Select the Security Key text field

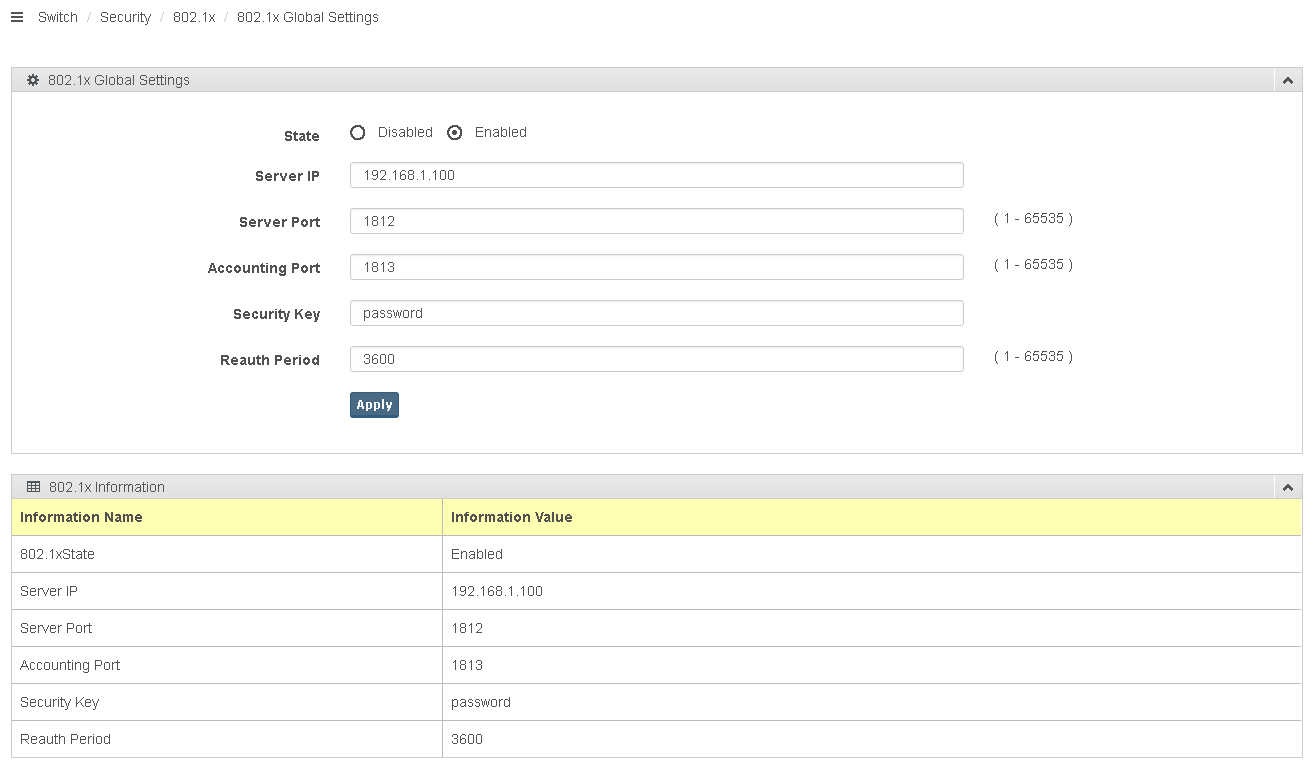point(656,313)
